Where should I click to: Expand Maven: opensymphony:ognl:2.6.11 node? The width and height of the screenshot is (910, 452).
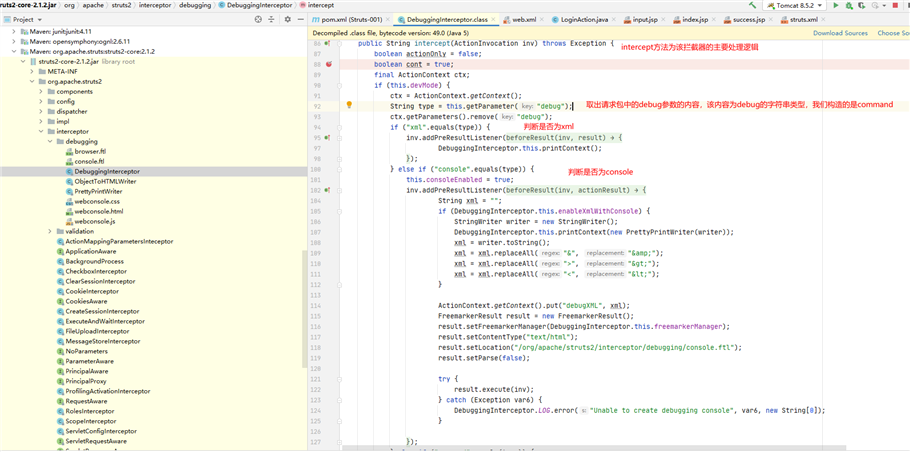[13, 41]
